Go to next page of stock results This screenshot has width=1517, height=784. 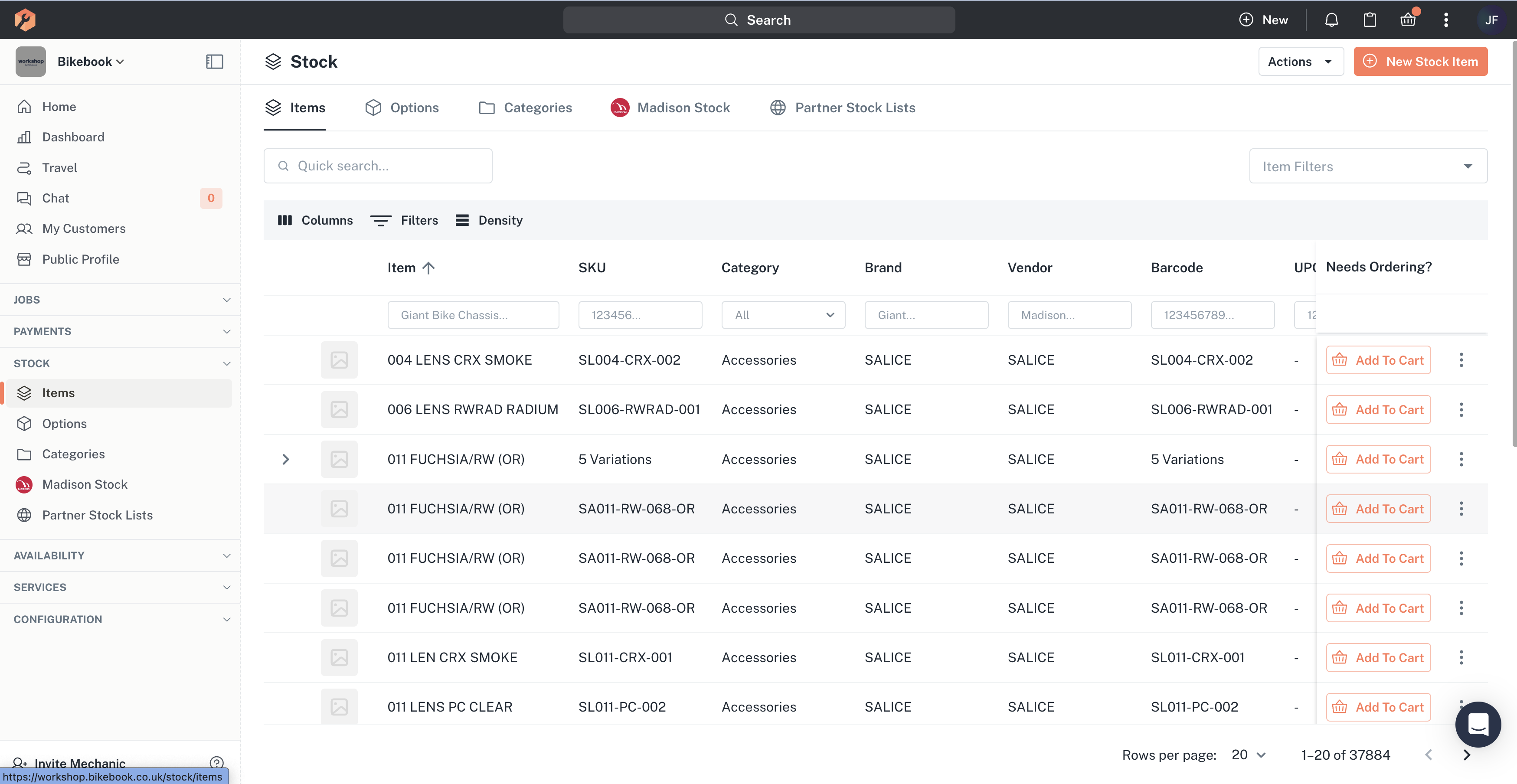1466,755
